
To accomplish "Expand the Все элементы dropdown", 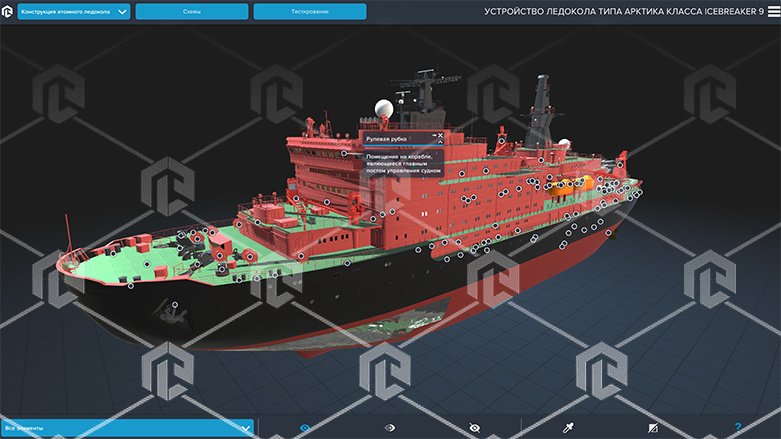I will click(127, 428).
